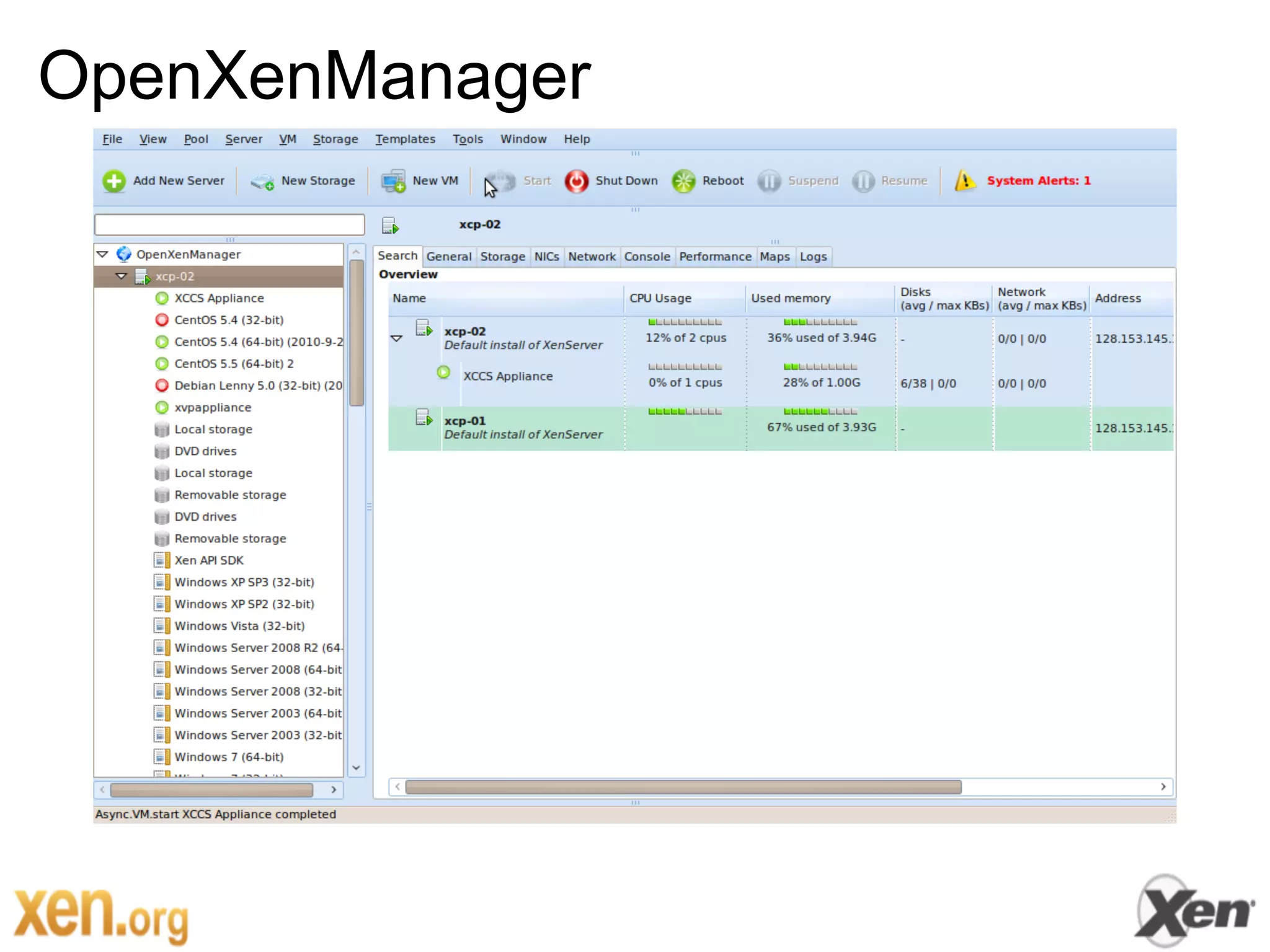The width and height of the screenshot is (1270, 952).
Task: Click the Start toolbar icon
Action: click(x=500, y=181)
